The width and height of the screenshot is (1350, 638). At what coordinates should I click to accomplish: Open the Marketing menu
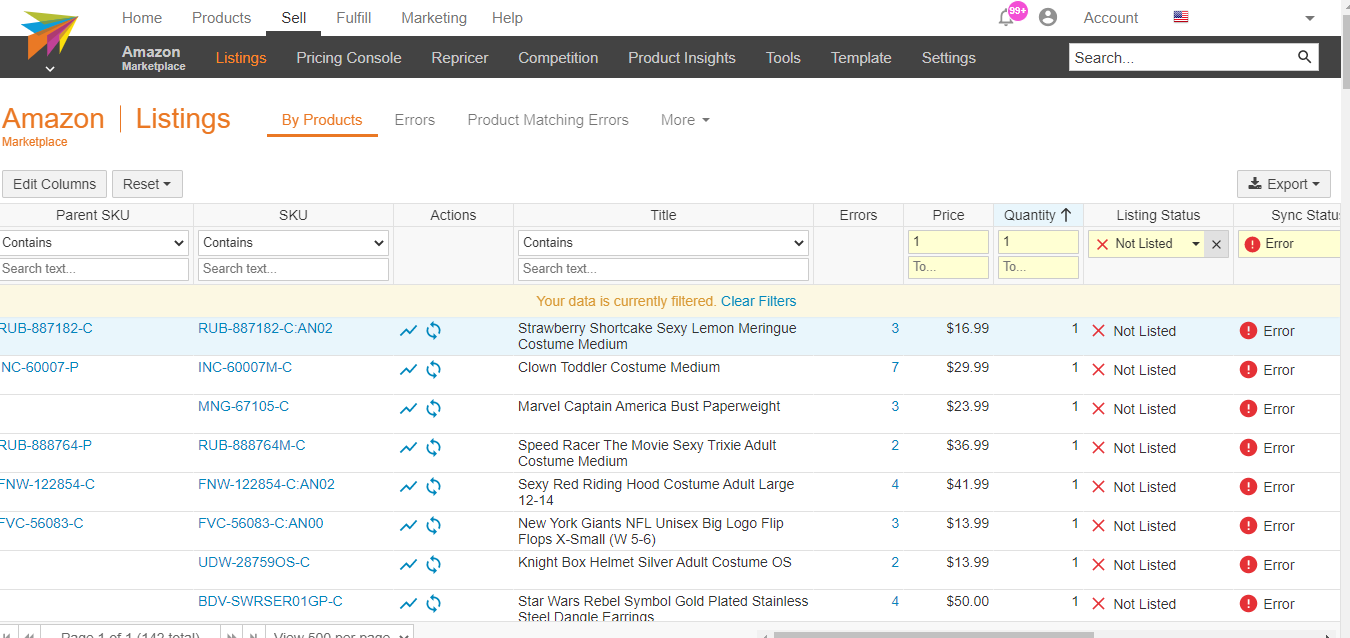point(434,18)
